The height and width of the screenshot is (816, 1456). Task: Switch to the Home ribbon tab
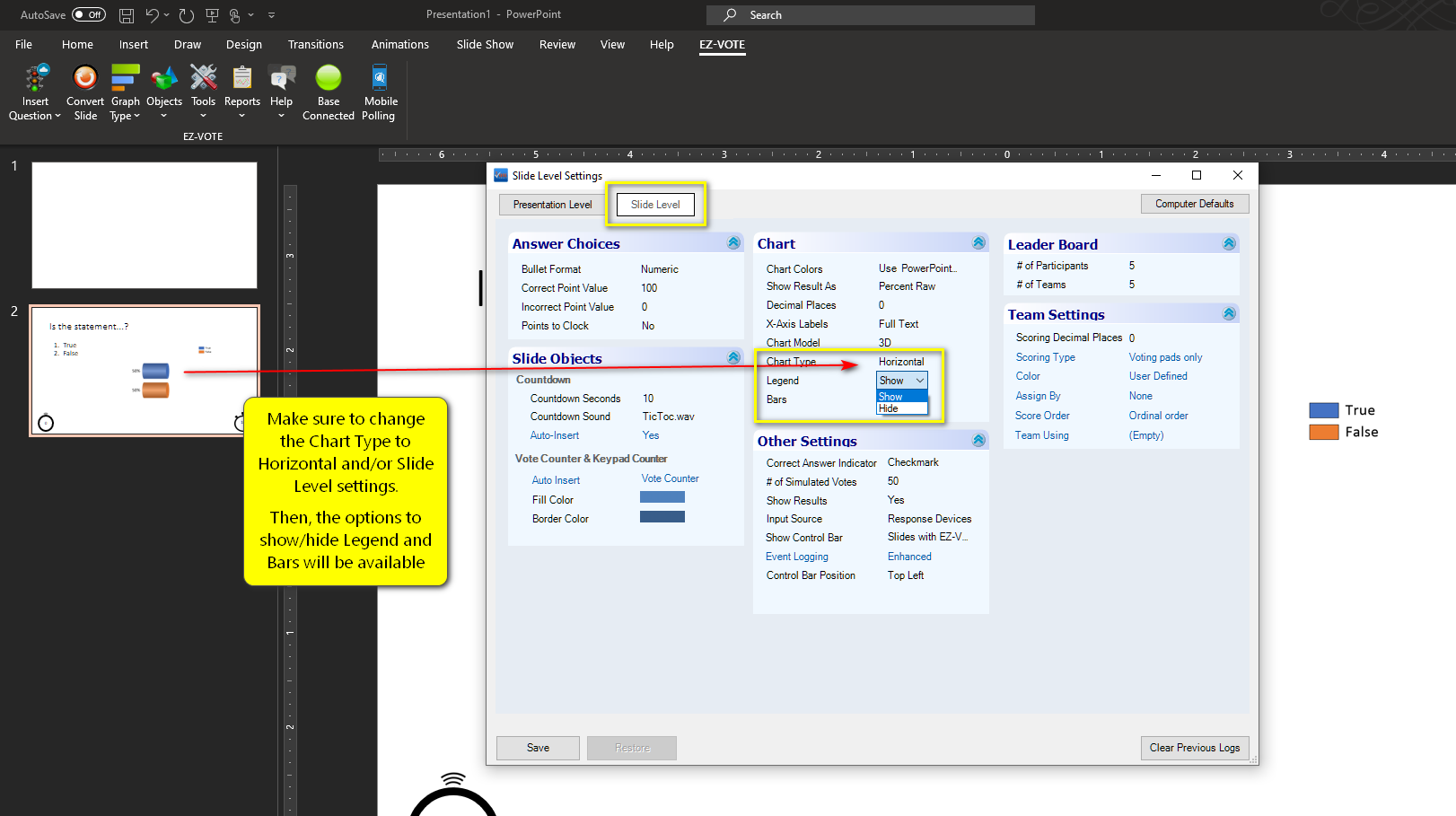tap(77, 44)
